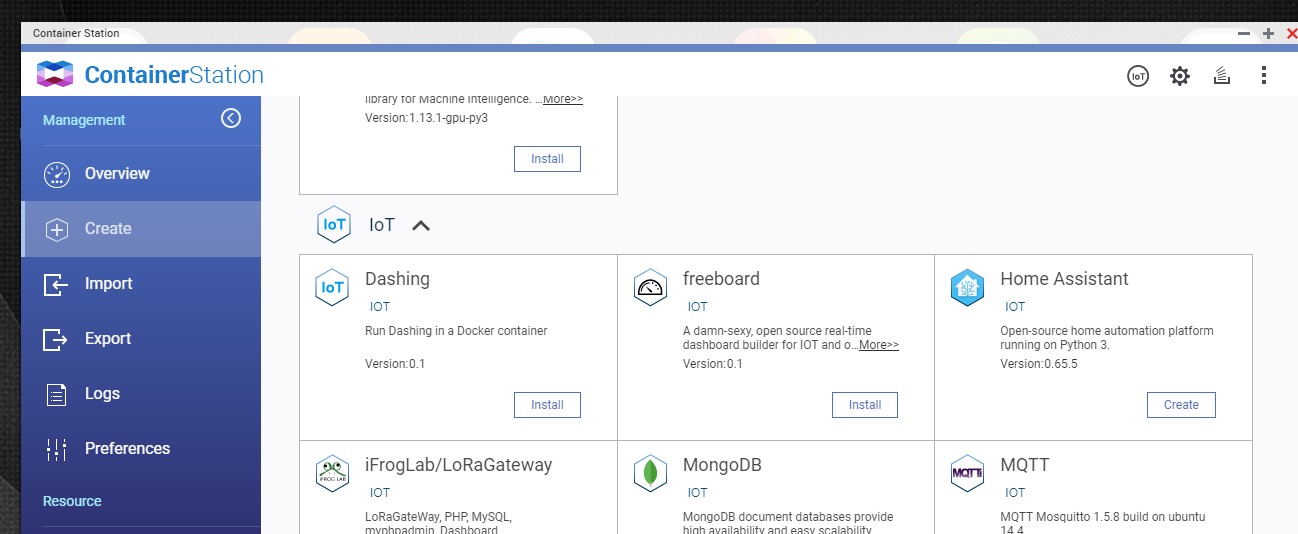This screenshot has height=534, width=1298.
Task: Close the Container Station window
Action: 1291,33
